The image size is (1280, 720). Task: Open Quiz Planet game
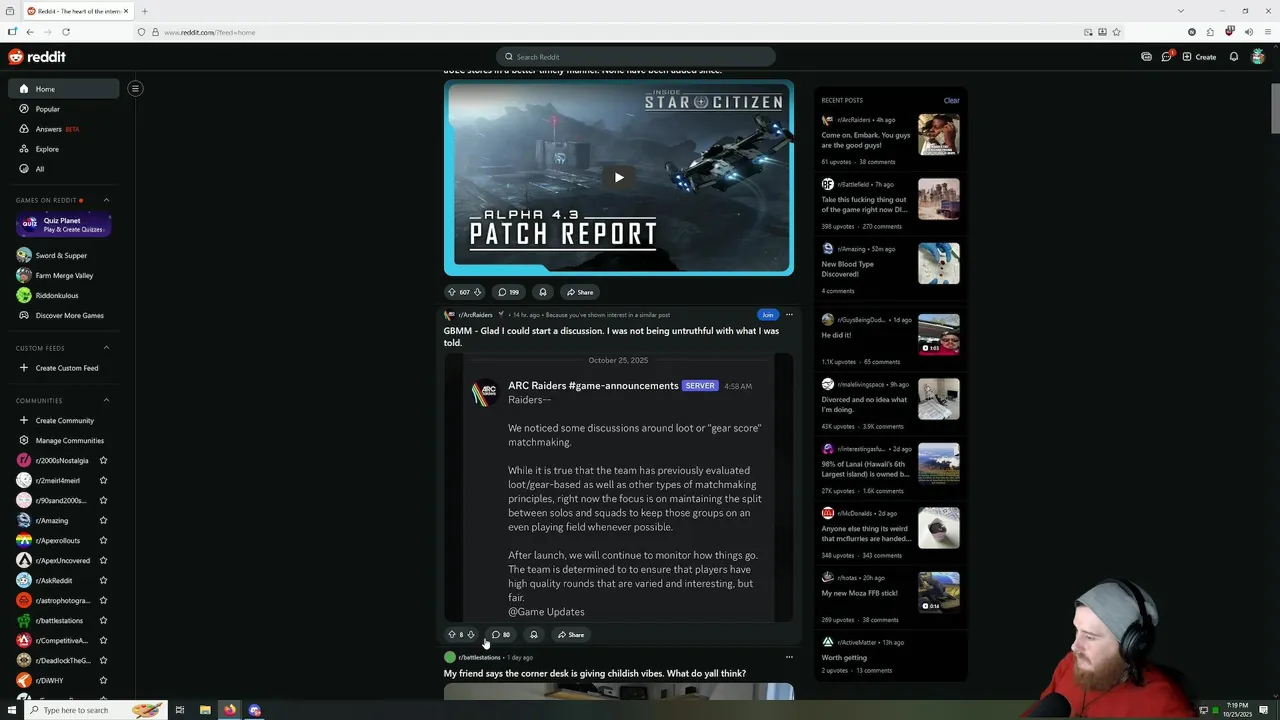click(63, 225)
